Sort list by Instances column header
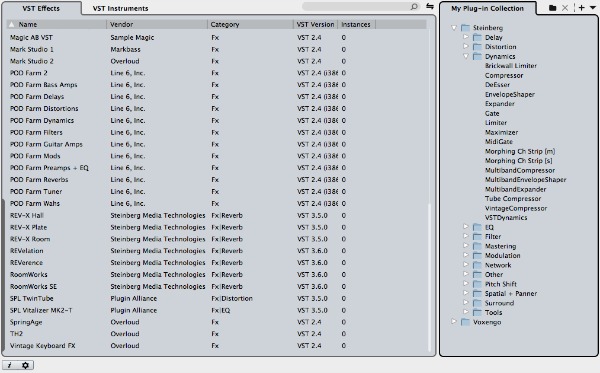Viewport: 600px width, 373px height. 356,24
